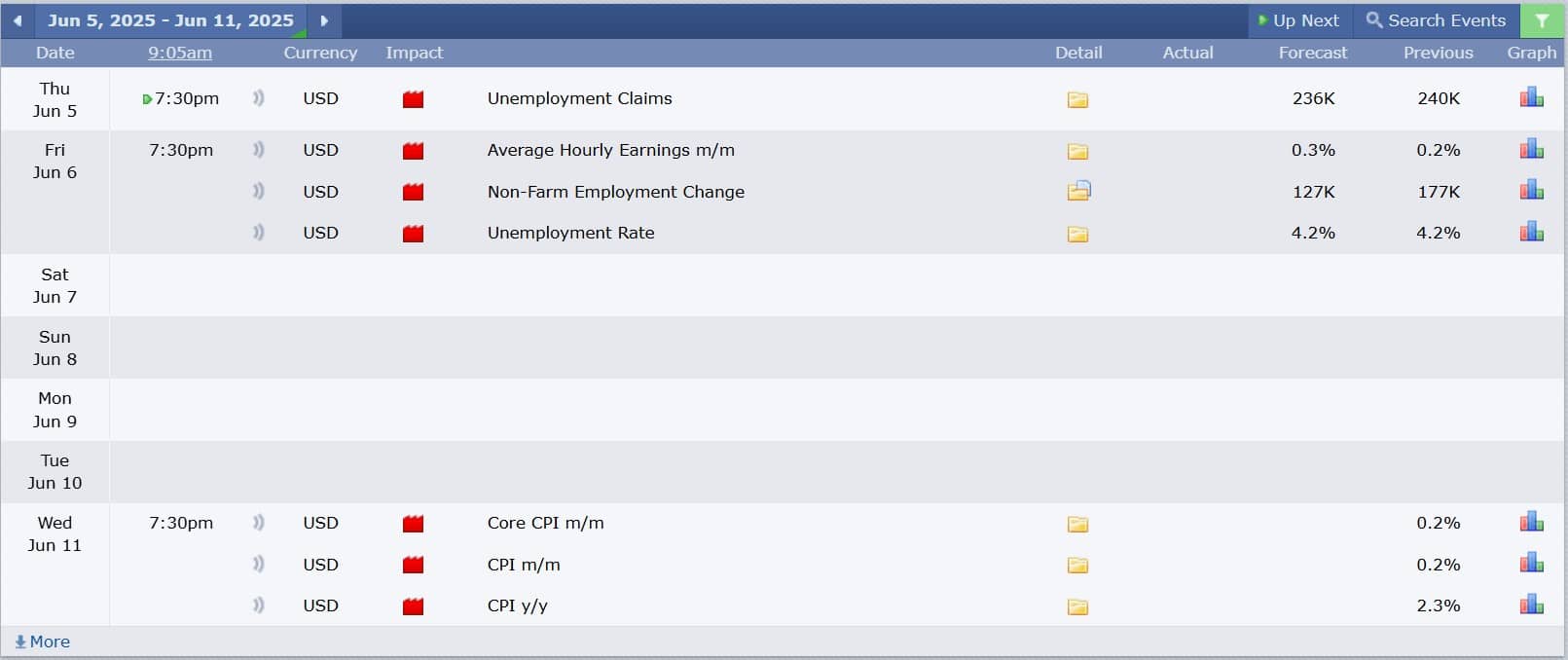1568x660 pixels.
Task: Show graph for Average Hourly Earnings m/m
Action: pos(1532,149)
